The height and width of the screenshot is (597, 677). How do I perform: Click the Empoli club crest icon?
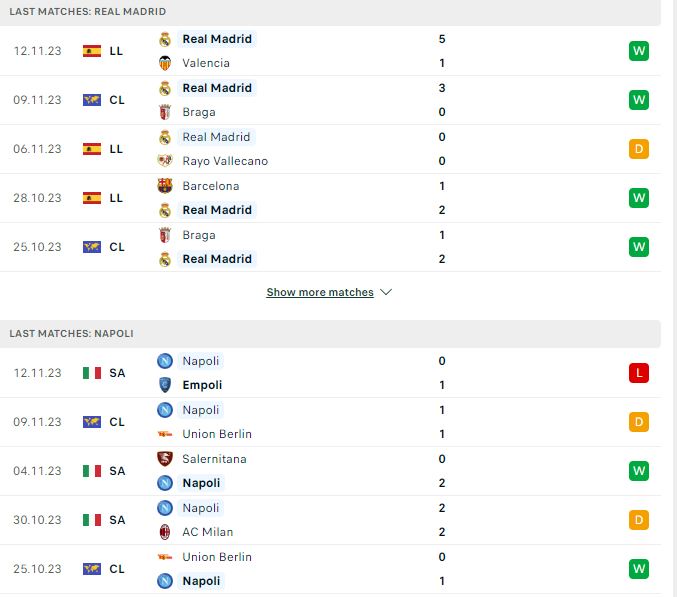(165, 385)
